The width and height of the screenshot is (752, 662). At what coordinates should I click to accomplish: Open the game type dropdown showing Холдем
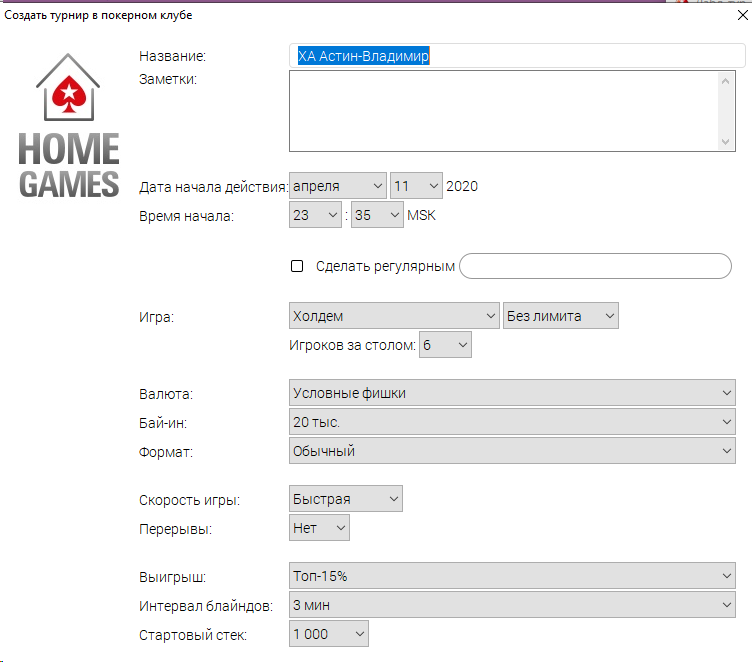coord(394,316)
